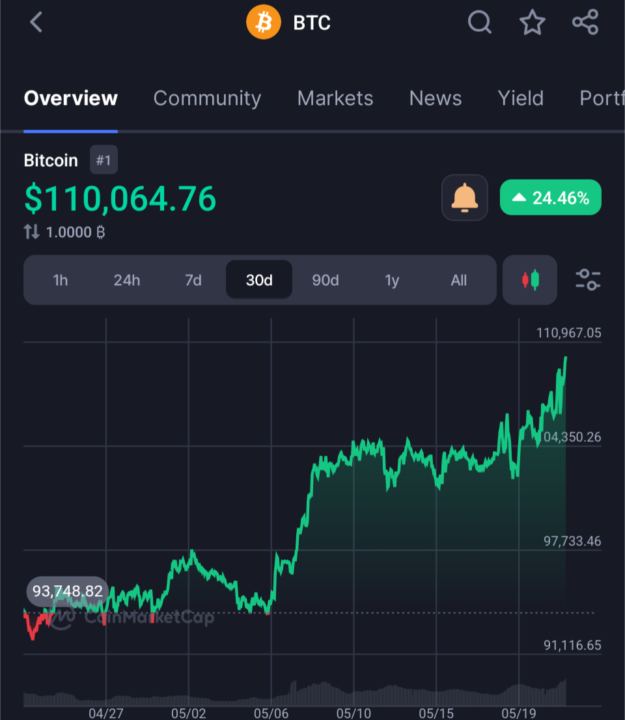Switch chart to 1y range

392,280
